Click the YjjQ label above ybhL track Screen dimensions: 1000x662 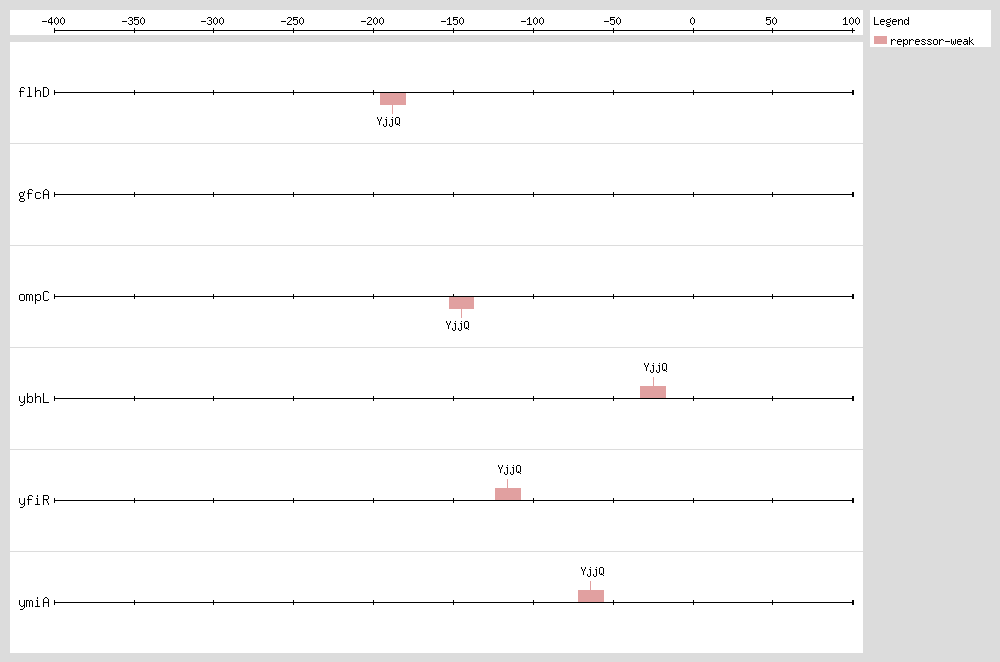tap(656, 367)
